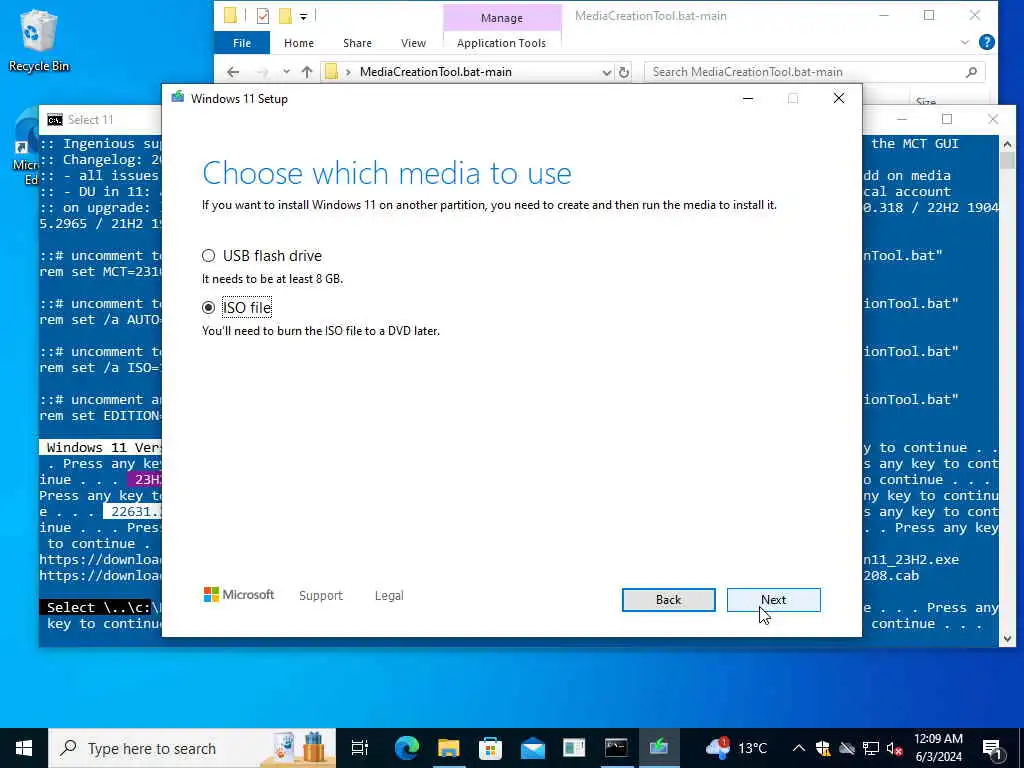Go forward in File Explorer
The width and height of the screenshot is (1024, 768).
(x=262, y=72)
